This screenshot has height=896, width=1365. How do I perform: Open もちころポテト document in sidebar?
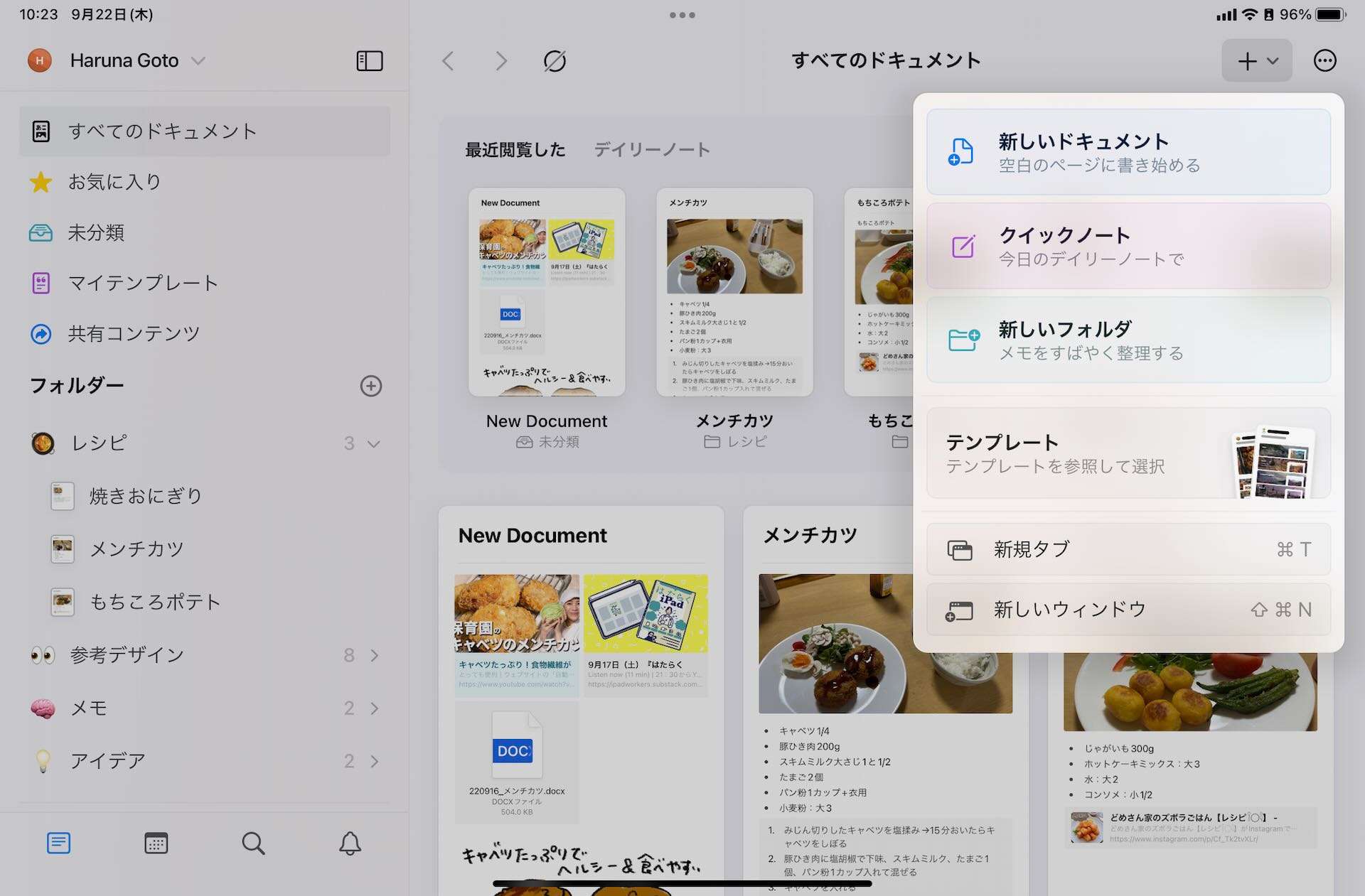click(x=205, y=602)
